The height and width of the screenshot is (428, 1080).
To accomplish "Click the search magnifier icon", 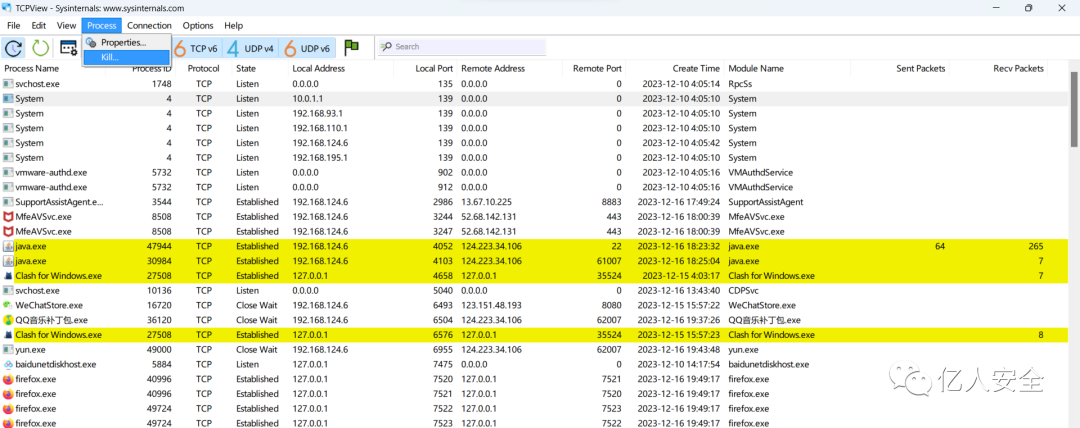I will click(386, 47).
